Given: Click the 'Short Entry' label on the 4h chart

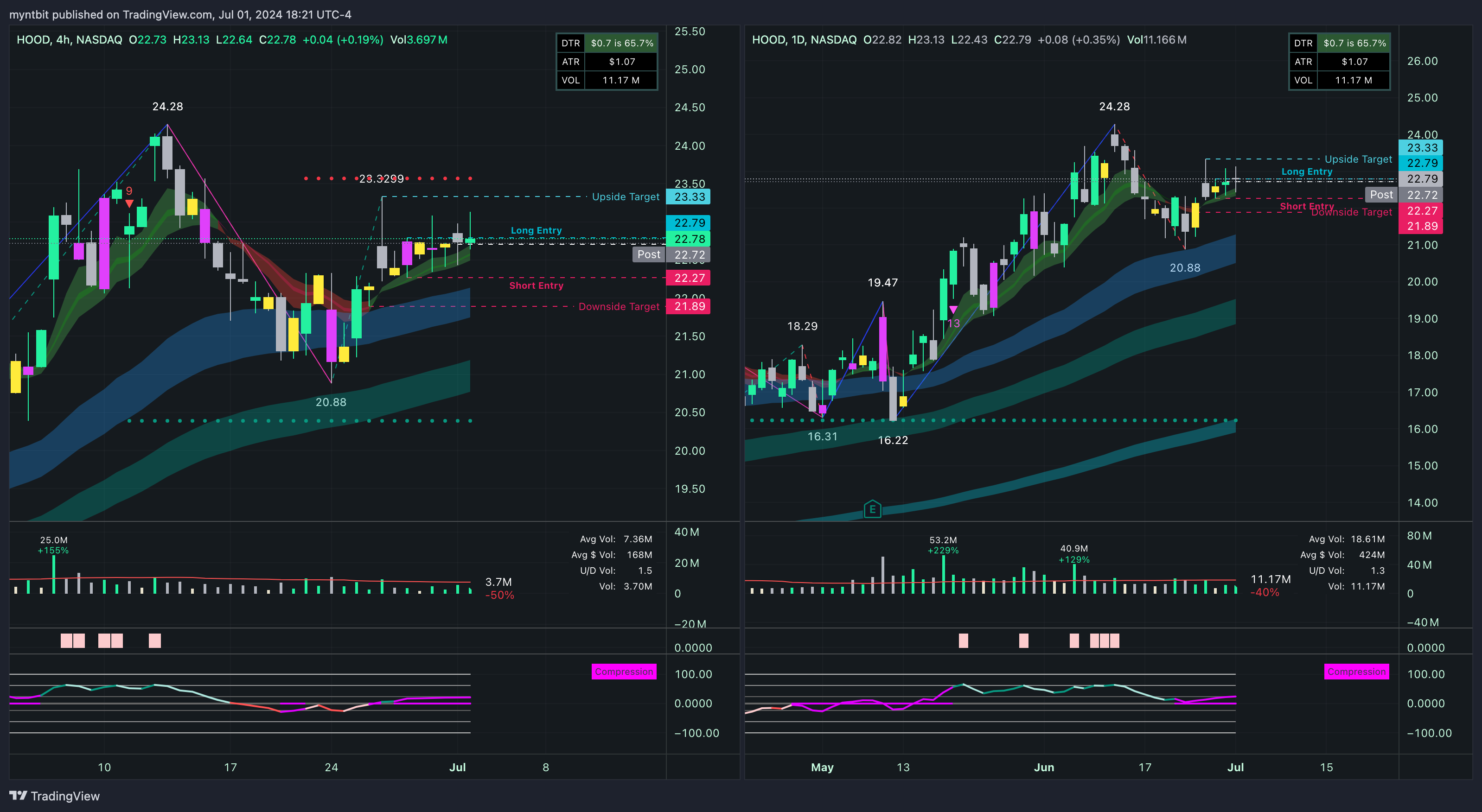Looking at the screenshot, I should pos(536,286).
